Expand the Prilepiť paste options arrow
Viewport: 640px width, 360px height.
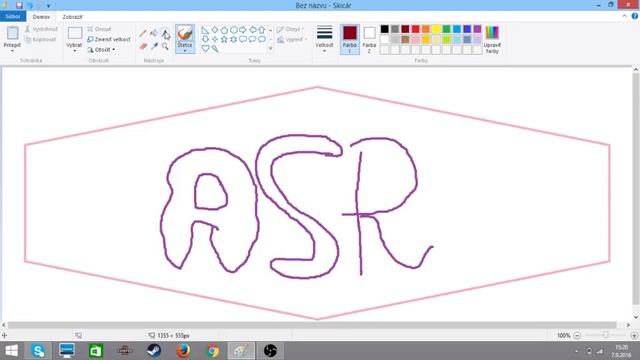(x=12, y=51)
